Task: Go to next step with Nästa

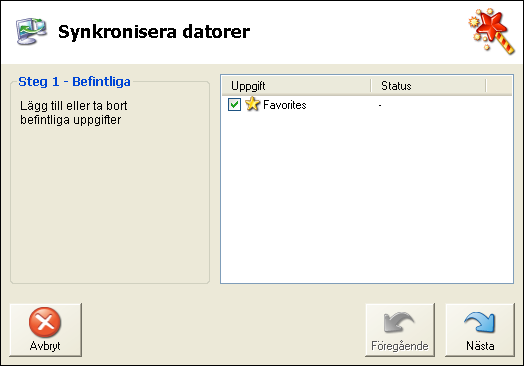Action: click(480, 330)
